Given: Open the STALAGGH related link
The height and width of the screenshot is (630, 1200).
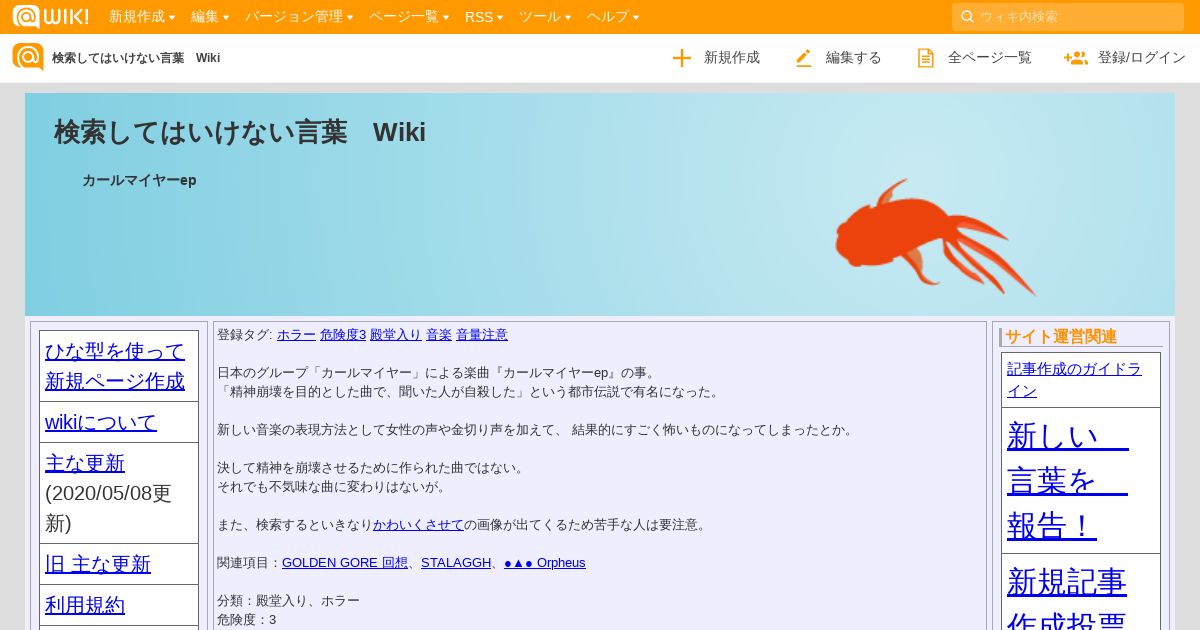Looking at the screenshot, I should point(456,563).
